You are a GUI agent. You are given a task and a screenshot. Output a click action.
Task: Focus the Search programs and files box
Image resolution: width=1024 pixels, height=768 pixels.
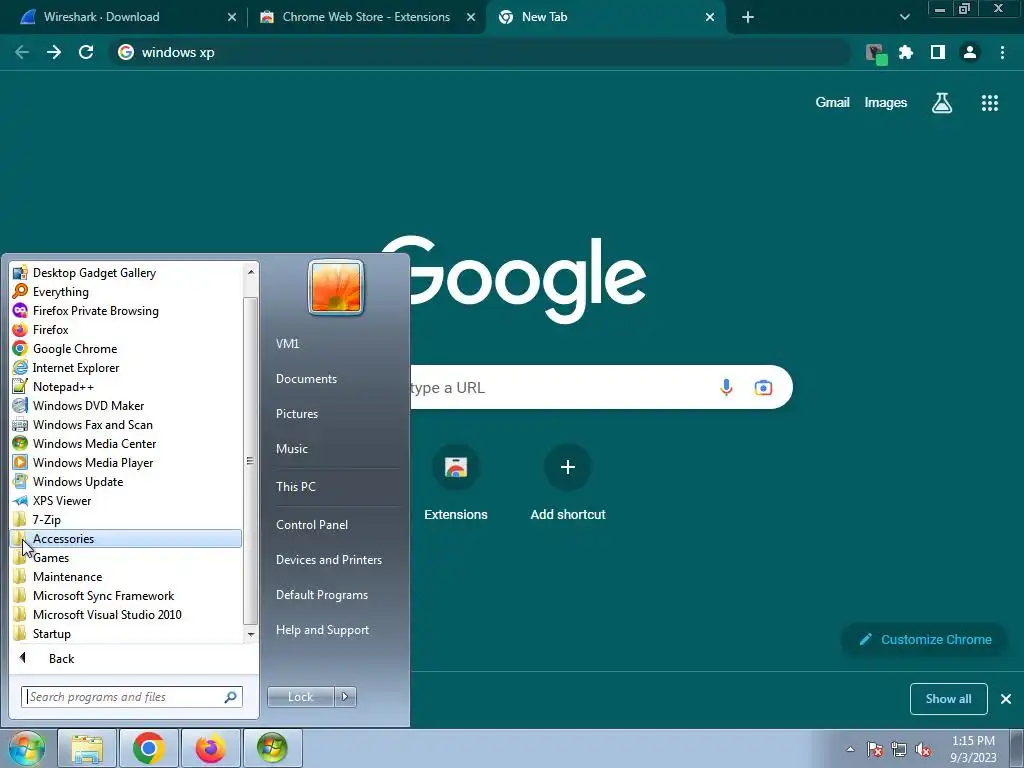131,697
